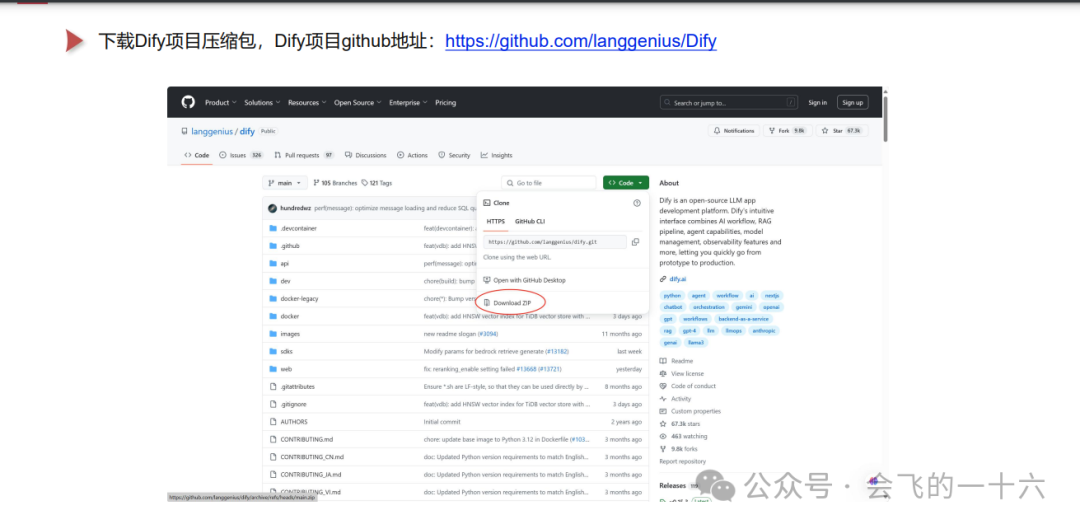Viewport: 1080px width, 529px height.
Task: Open the Pricing page
Action: 446,103
